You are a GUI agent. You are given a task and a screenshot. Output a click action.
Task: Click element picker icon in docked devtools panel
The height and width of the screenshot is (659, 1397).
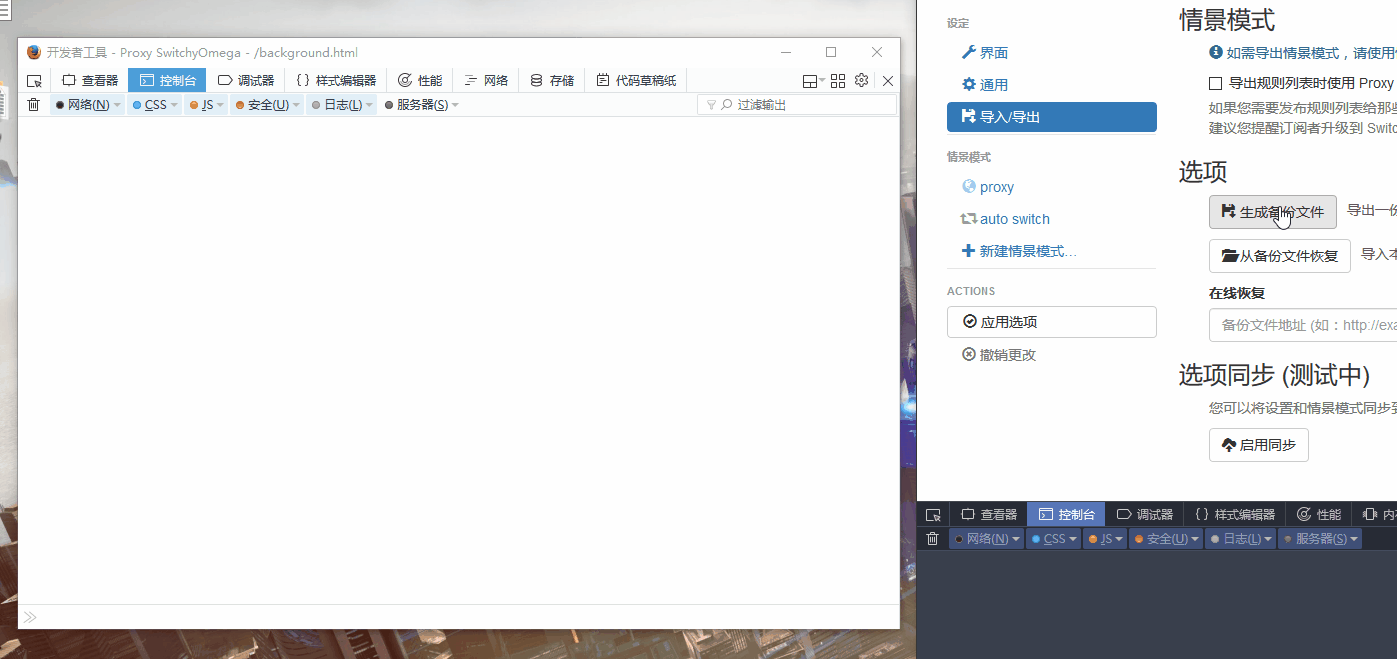933,515
